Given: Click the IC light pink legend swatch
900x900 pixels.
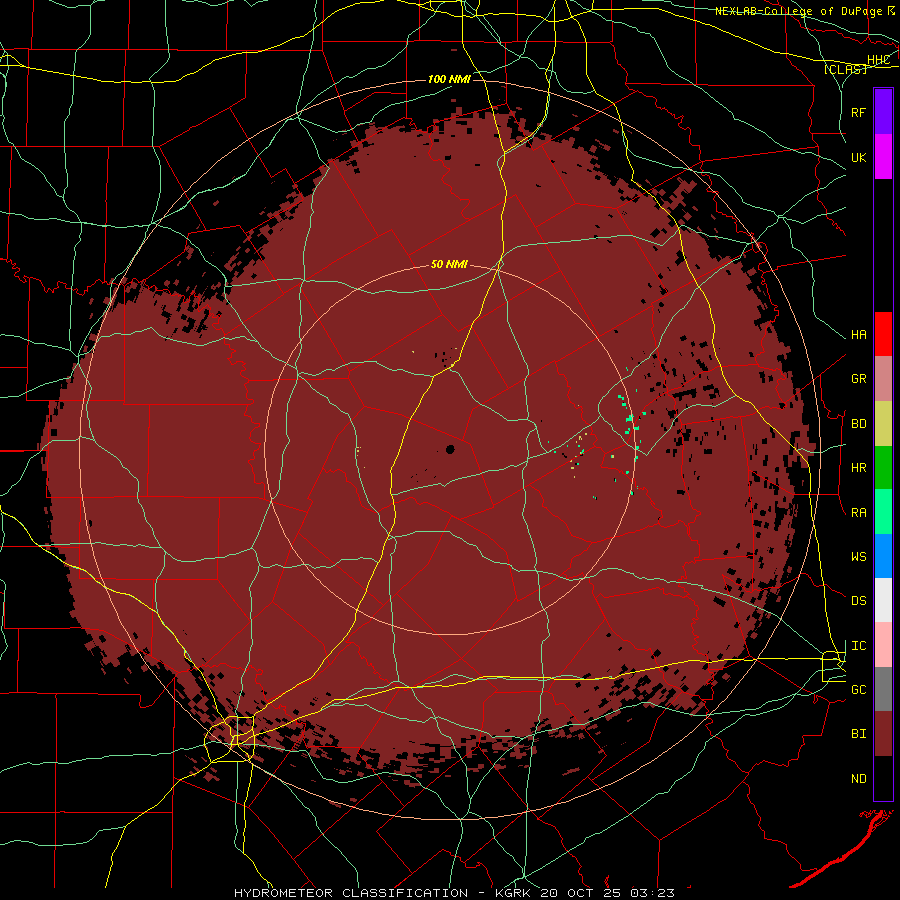Looking at the screenshot, I should (883, 645).
